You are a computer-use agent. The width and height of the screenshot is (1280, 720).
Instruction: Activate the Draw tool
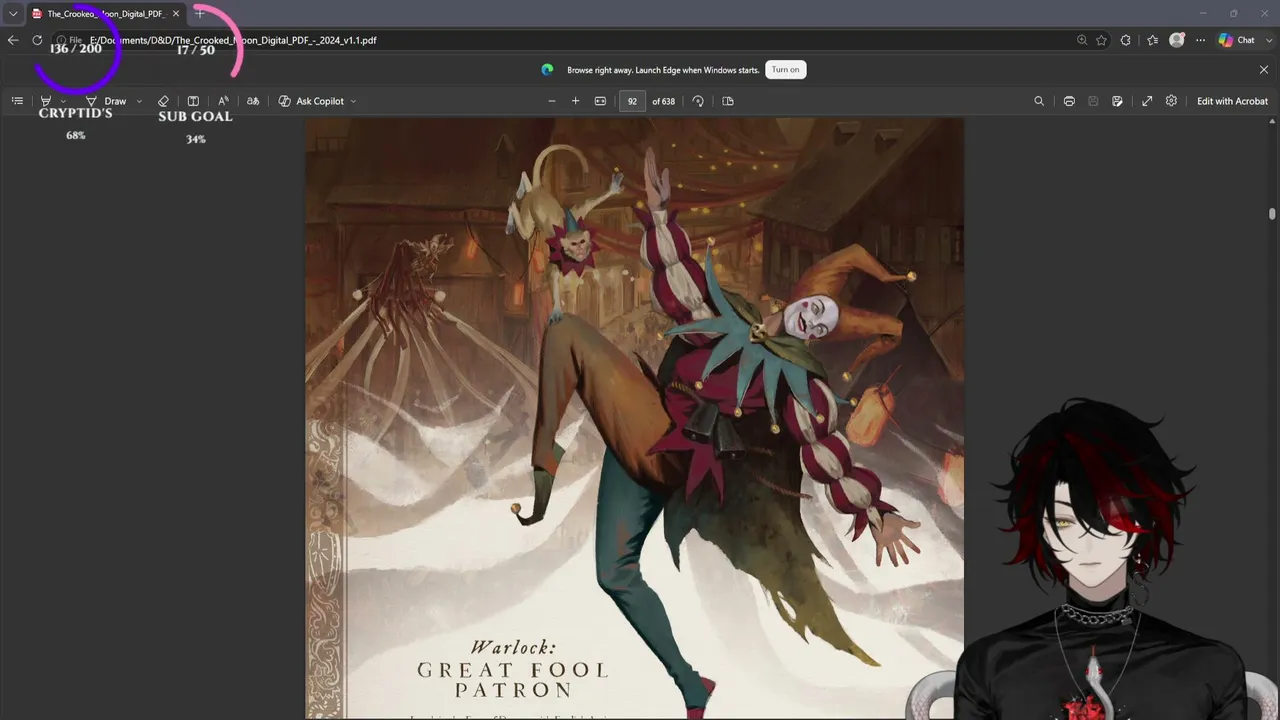[106, 101]
